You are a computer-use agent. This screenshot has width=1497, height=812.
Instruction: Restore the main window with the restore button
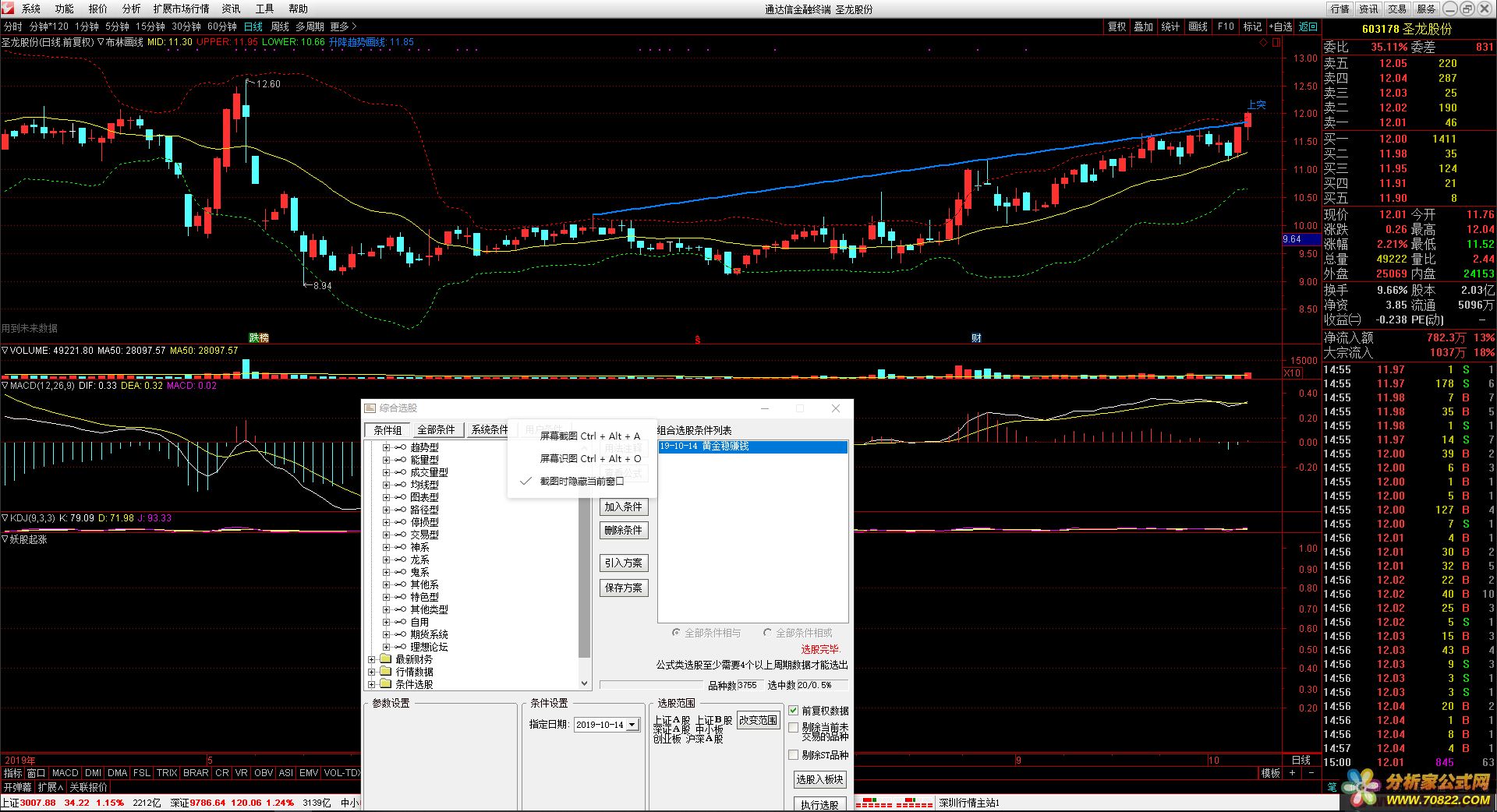tap(1467, 9)
